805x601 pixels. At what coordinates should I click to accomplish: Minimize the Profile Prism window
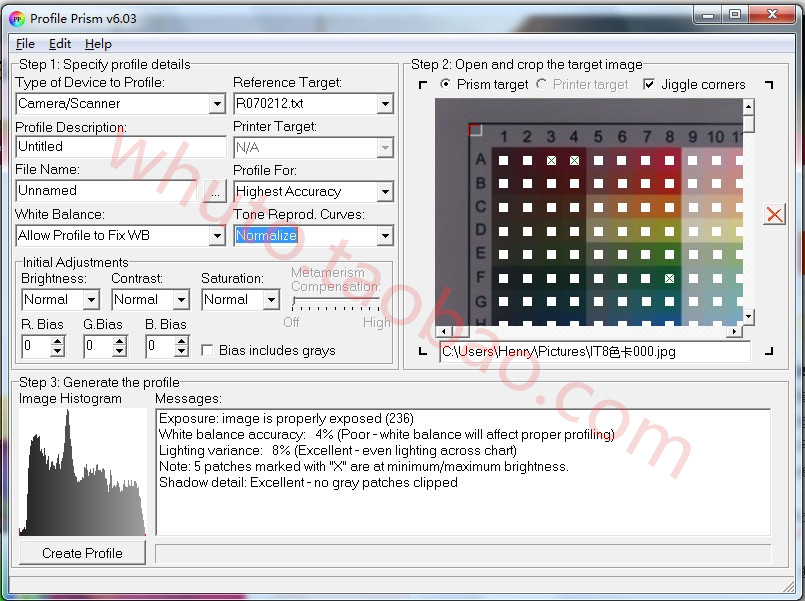click(x=707, y=15)
